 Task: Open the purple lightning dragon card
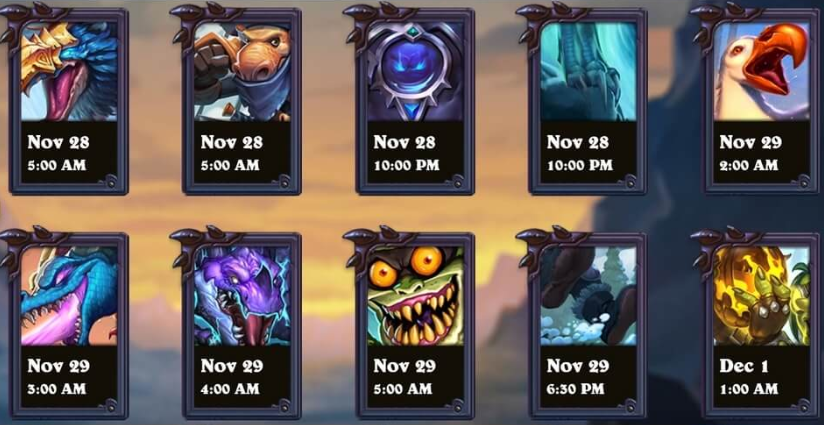click(242, 296)
